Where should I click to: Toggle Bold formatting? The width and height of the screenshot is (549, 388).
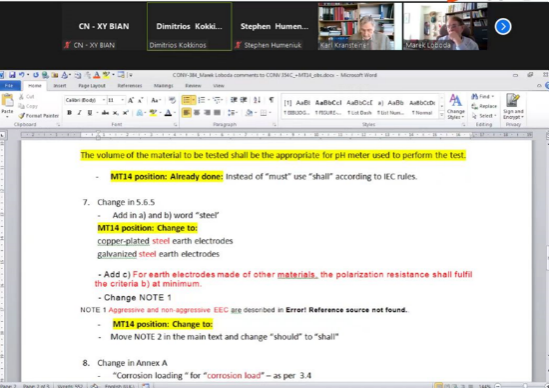69,113
